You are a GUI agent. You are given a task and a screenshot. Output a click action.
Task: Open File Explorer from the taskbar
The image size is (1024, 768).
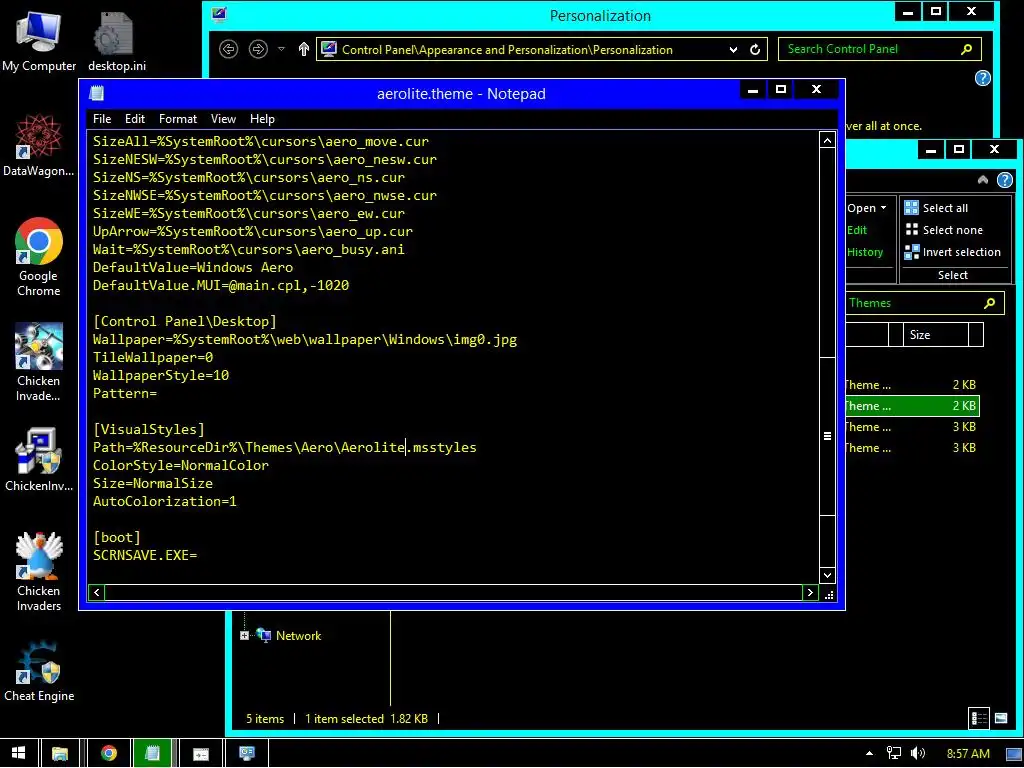point(59,754)
